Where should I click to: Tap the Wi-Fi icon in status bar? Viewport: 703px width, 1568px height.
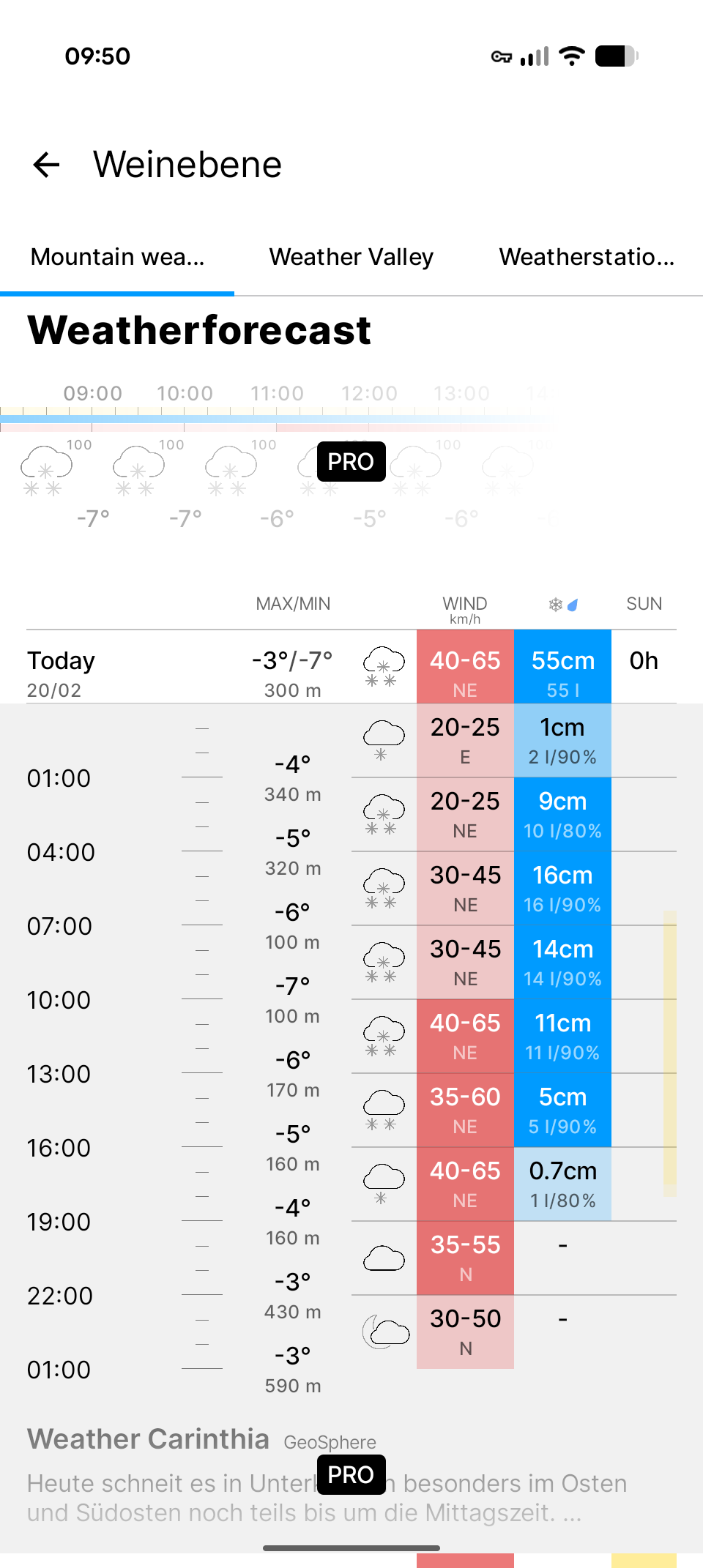[571, 56]
